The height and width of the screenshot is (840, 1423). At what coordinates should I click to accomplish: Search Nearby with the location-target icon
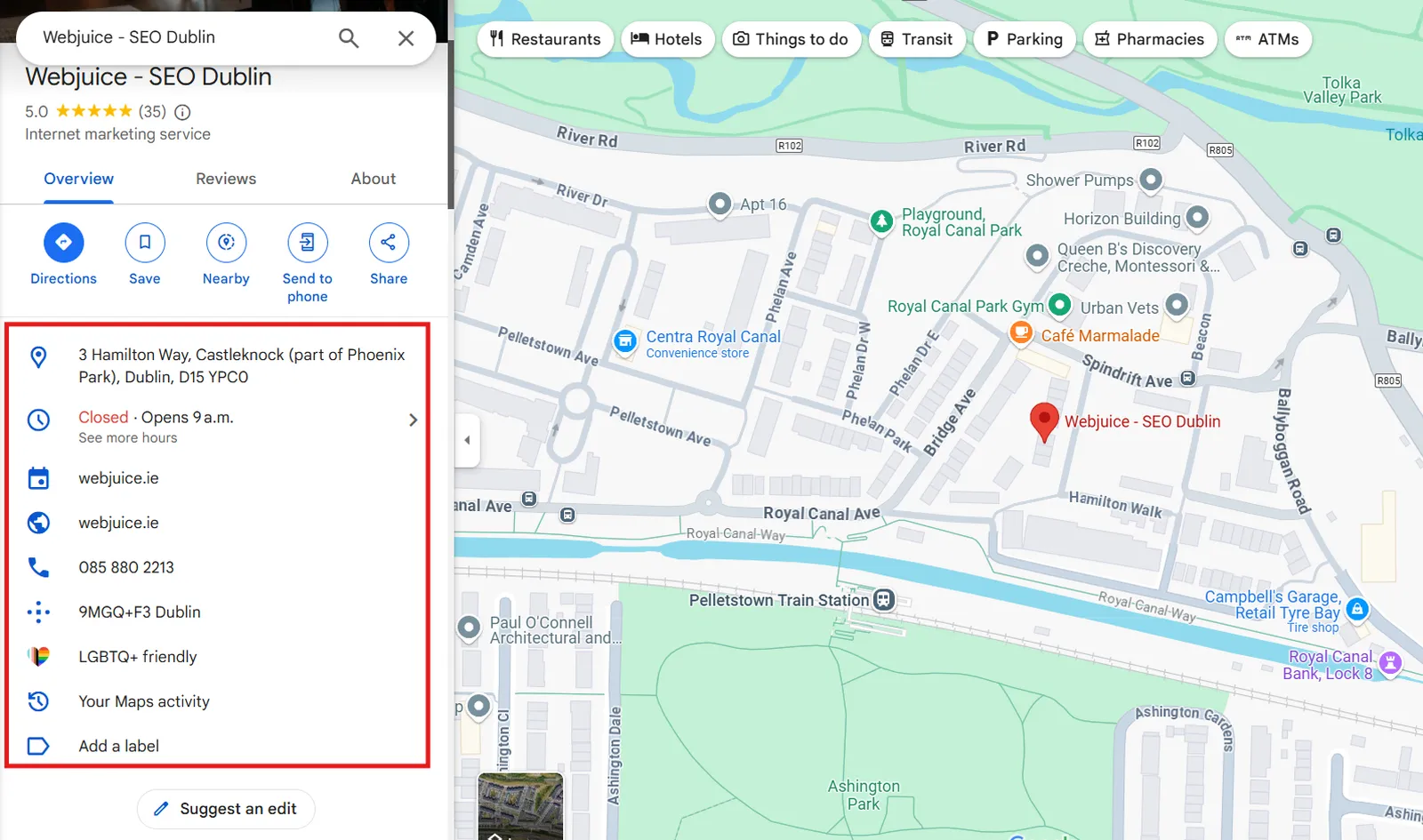click(x=226, y=243)
